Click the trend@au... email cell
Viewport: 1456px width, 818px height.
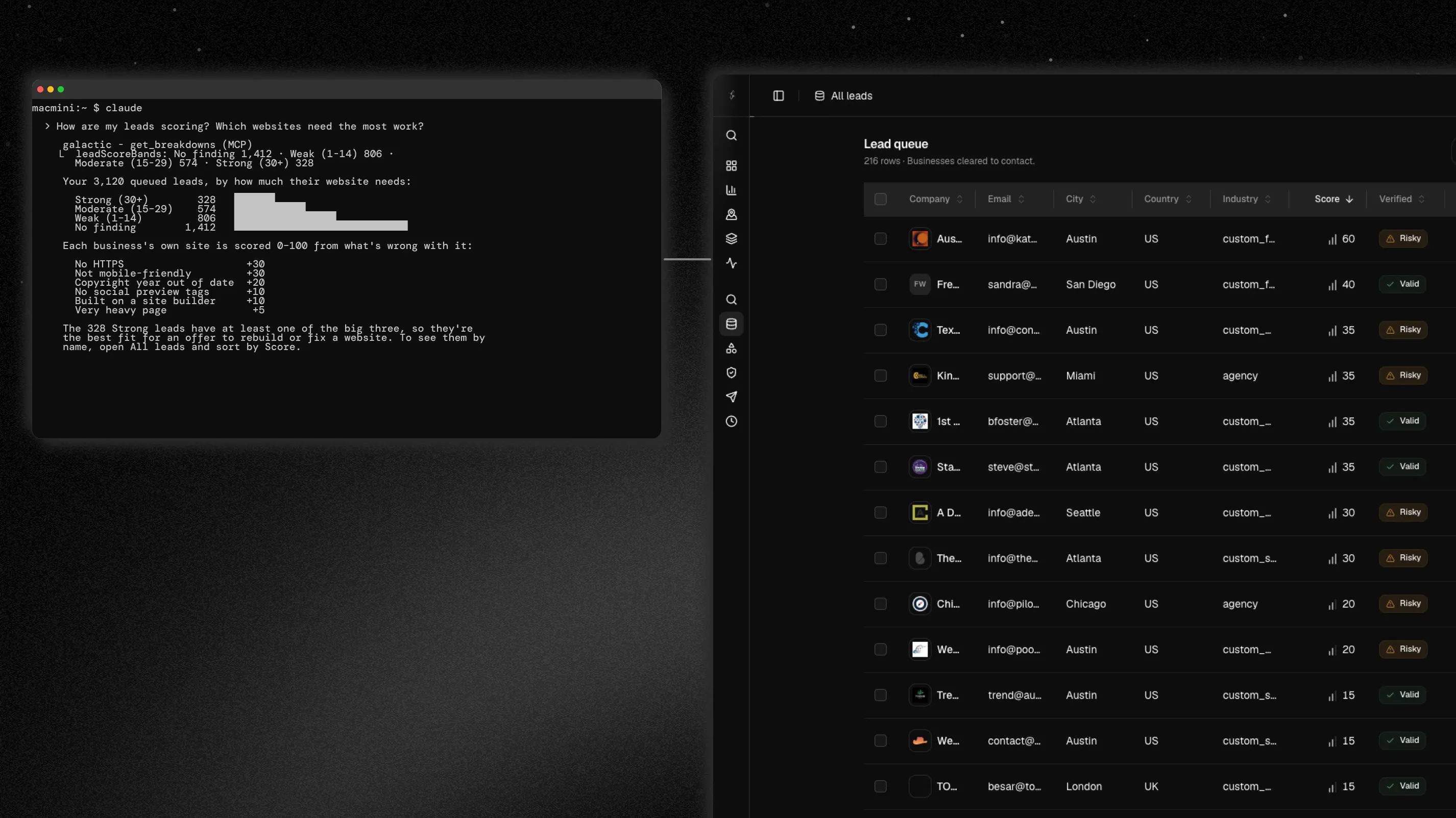click(1014, 695)
